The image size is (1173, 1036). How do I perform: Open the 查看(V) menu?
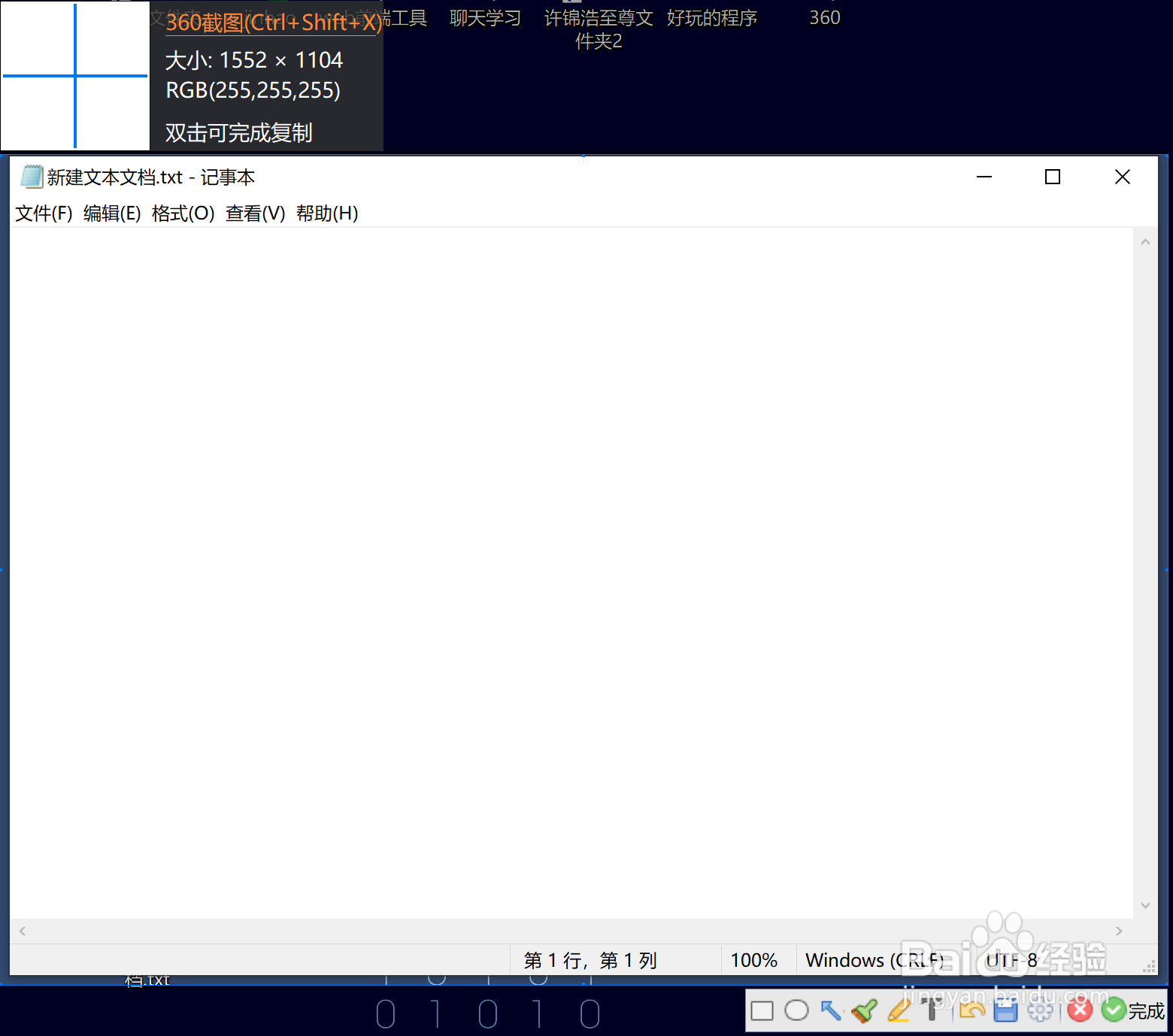tap(256, 214)
